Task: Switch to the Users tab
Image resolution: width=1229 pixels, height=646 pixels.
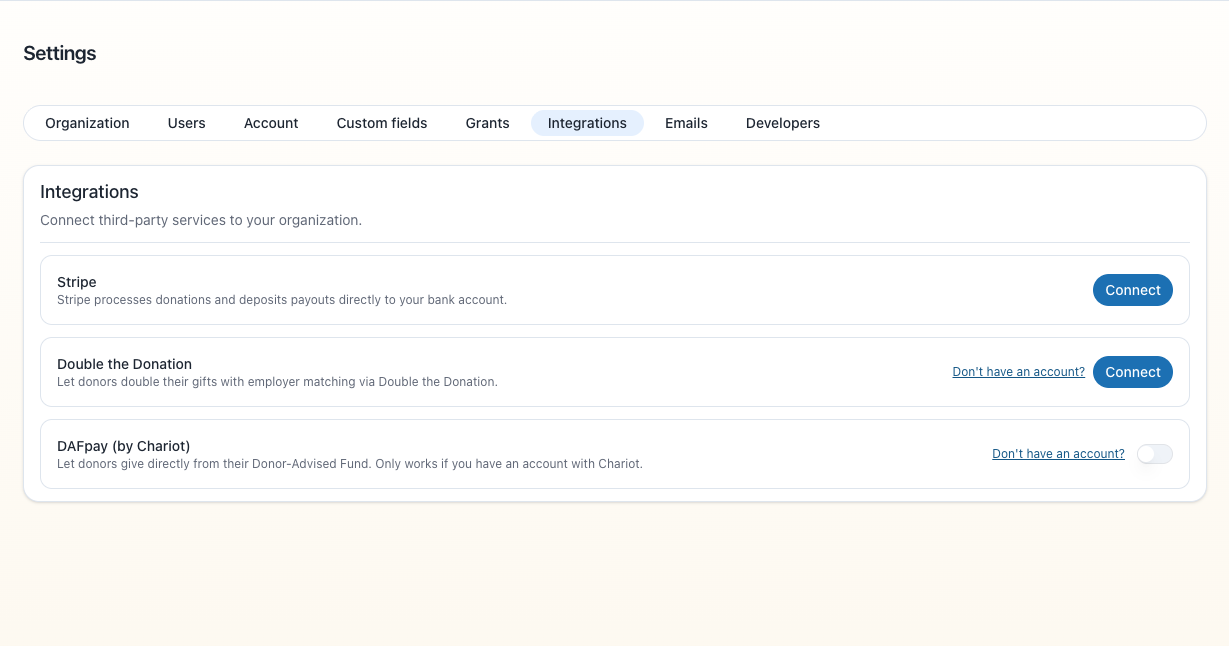Action: pos(187,123)
